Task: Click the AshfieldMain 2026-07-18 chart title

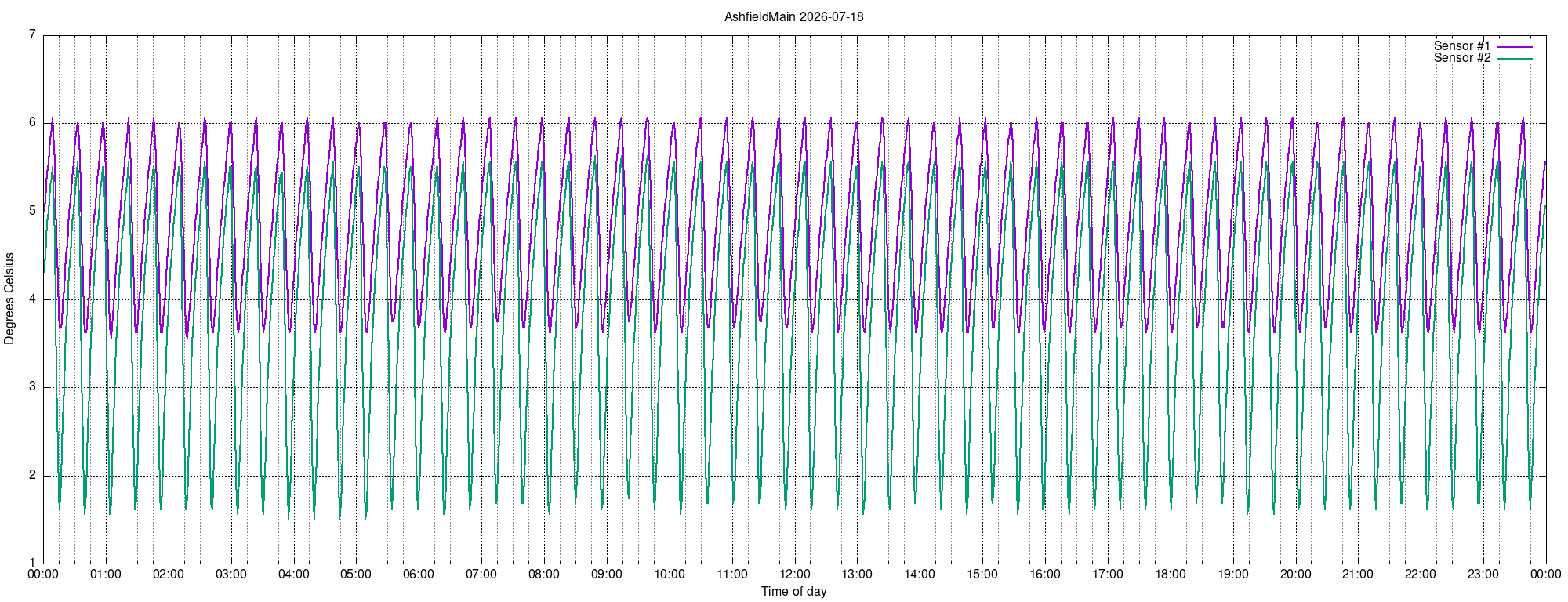Action: tap(793, 16)
